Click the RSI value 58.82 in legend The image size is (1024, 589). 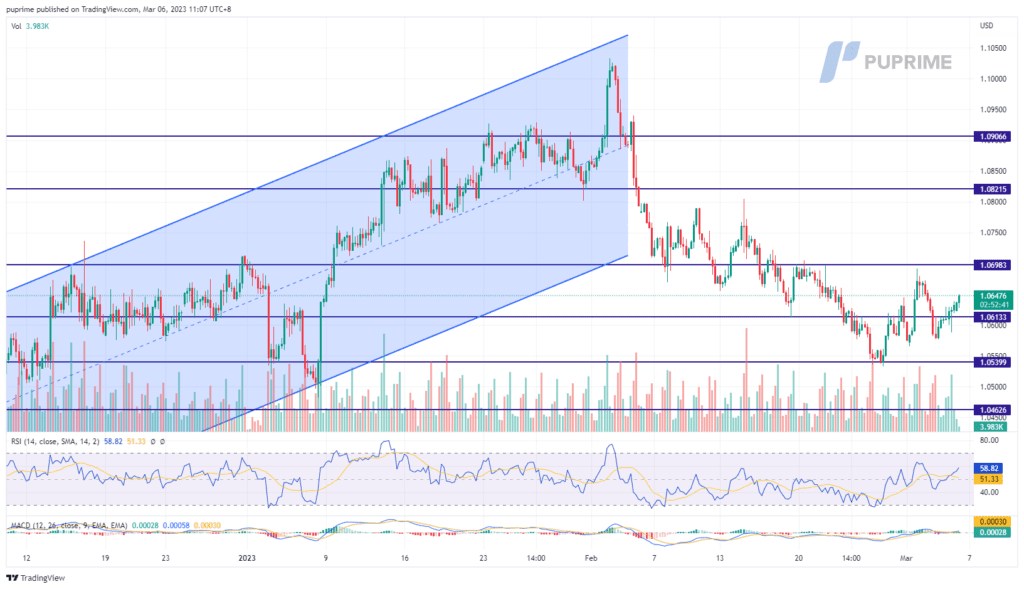[113, 441]
